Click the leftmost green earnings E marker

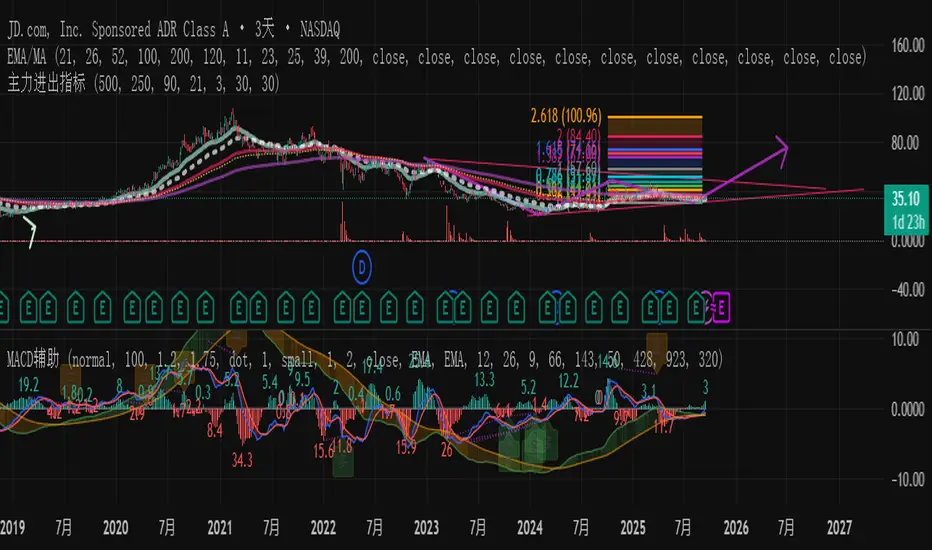point(6,303)
